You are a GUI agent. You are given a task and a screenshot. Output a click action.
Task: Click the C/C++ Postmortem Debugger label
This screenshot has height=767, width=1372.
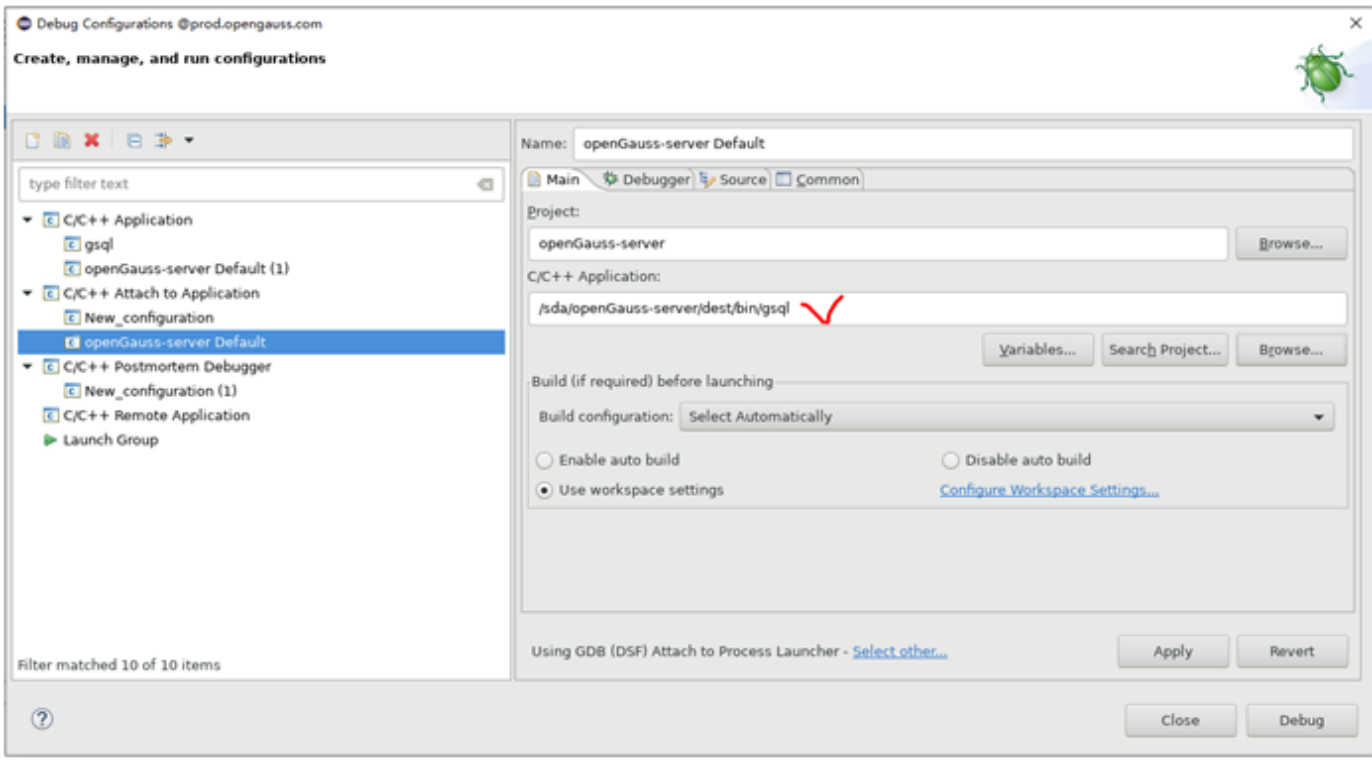[167, 367]
